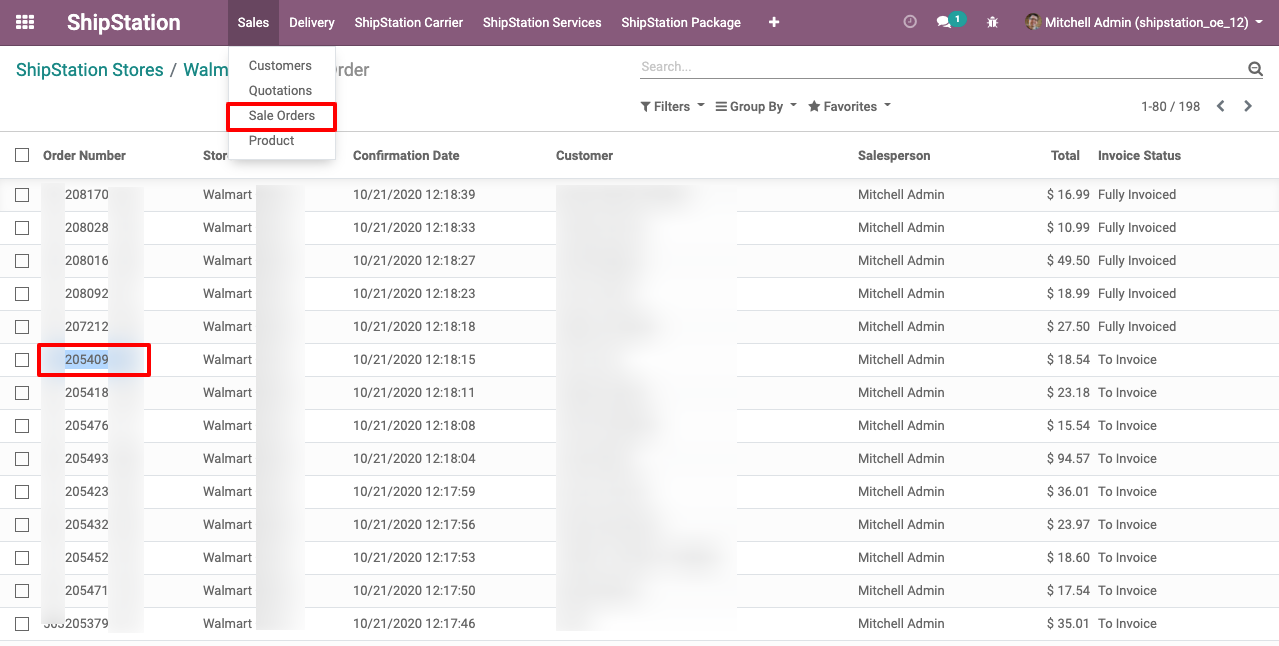Check the box for order 208028
Image resolution: width=1279 pixels, height=646 pixels.
tap(22, 227)
